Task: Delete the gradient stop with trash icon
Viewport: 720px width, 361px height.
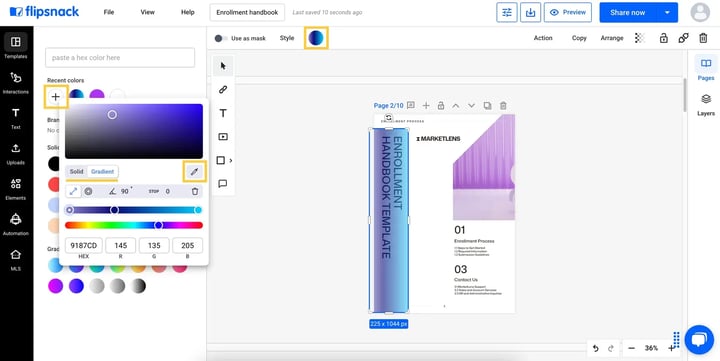Action: (x=195, y=192)
